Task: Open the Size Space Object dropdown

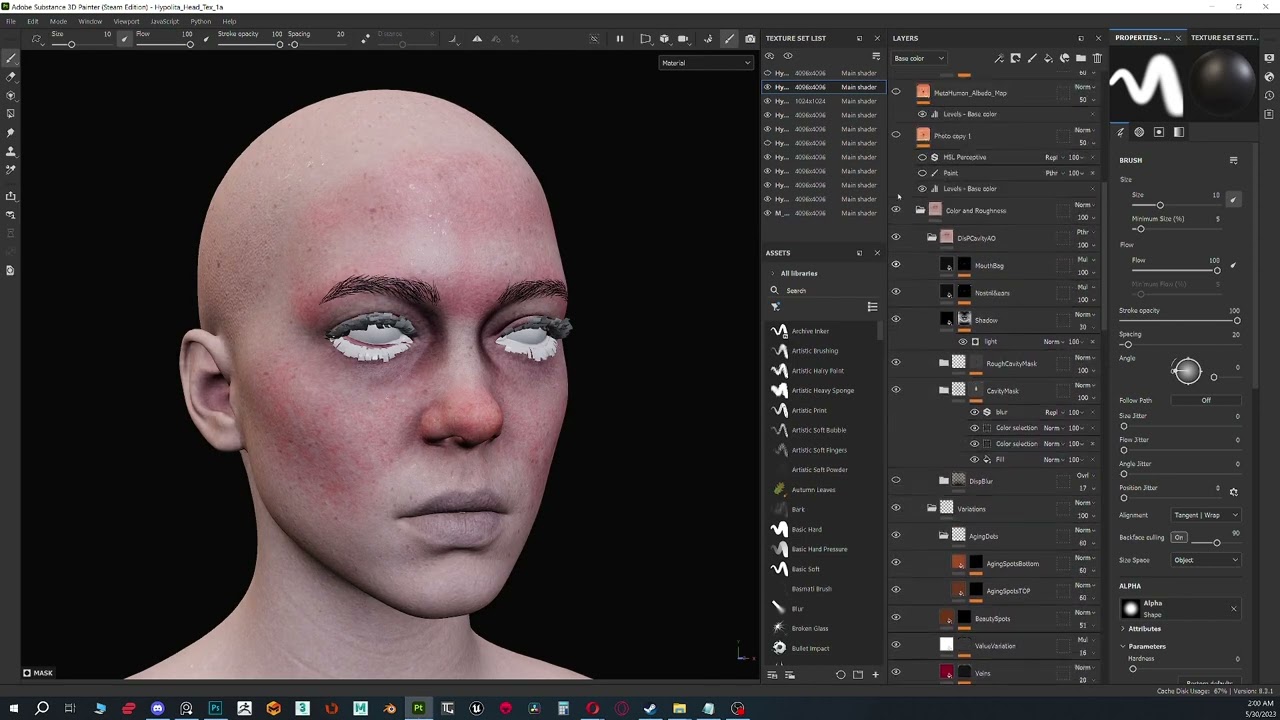Action: click(x=1206, y=560)
